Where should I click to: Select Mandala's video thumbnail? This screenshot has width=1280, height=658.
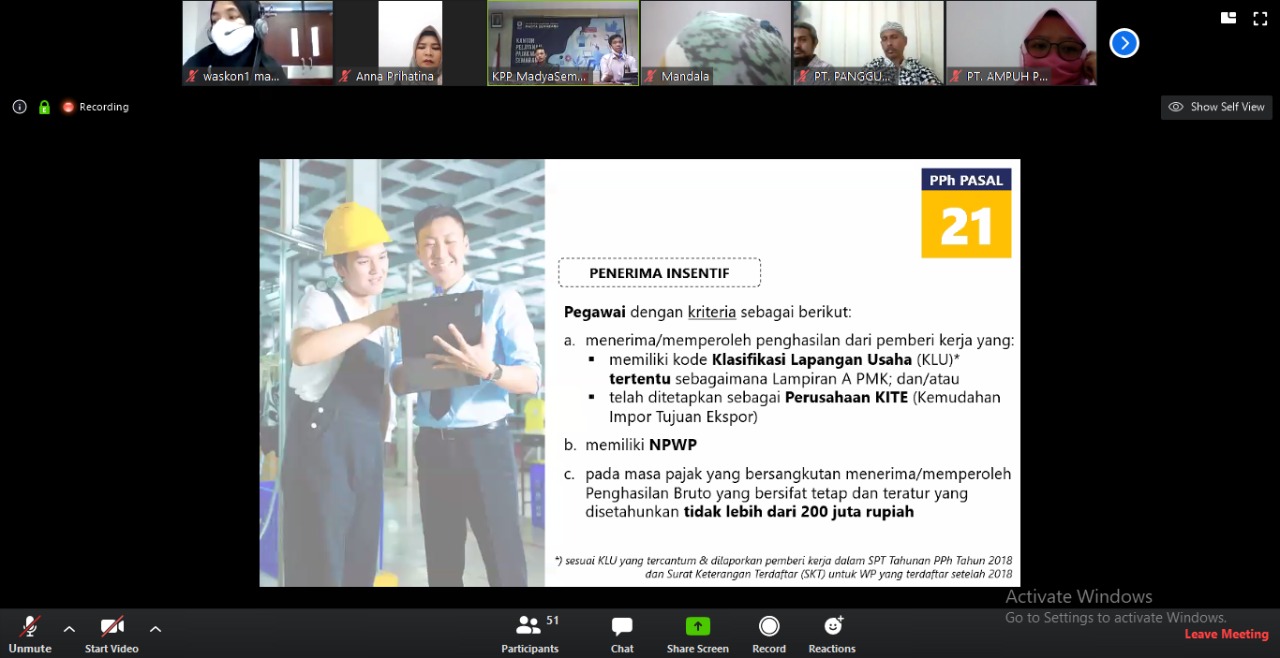715,43
